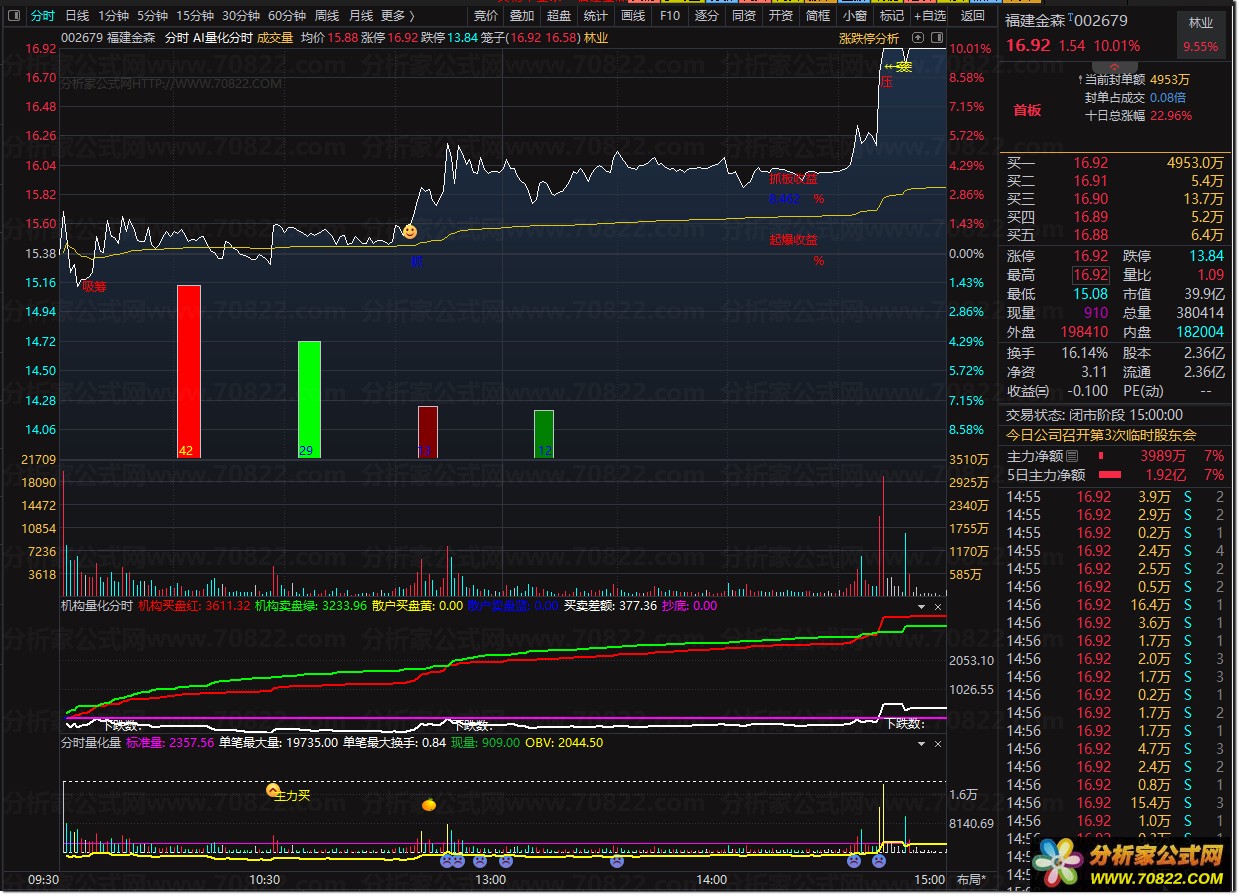The image size is (1240, 895).
Task: Switch to the 日线 chart tab
Action: [77, 15]
